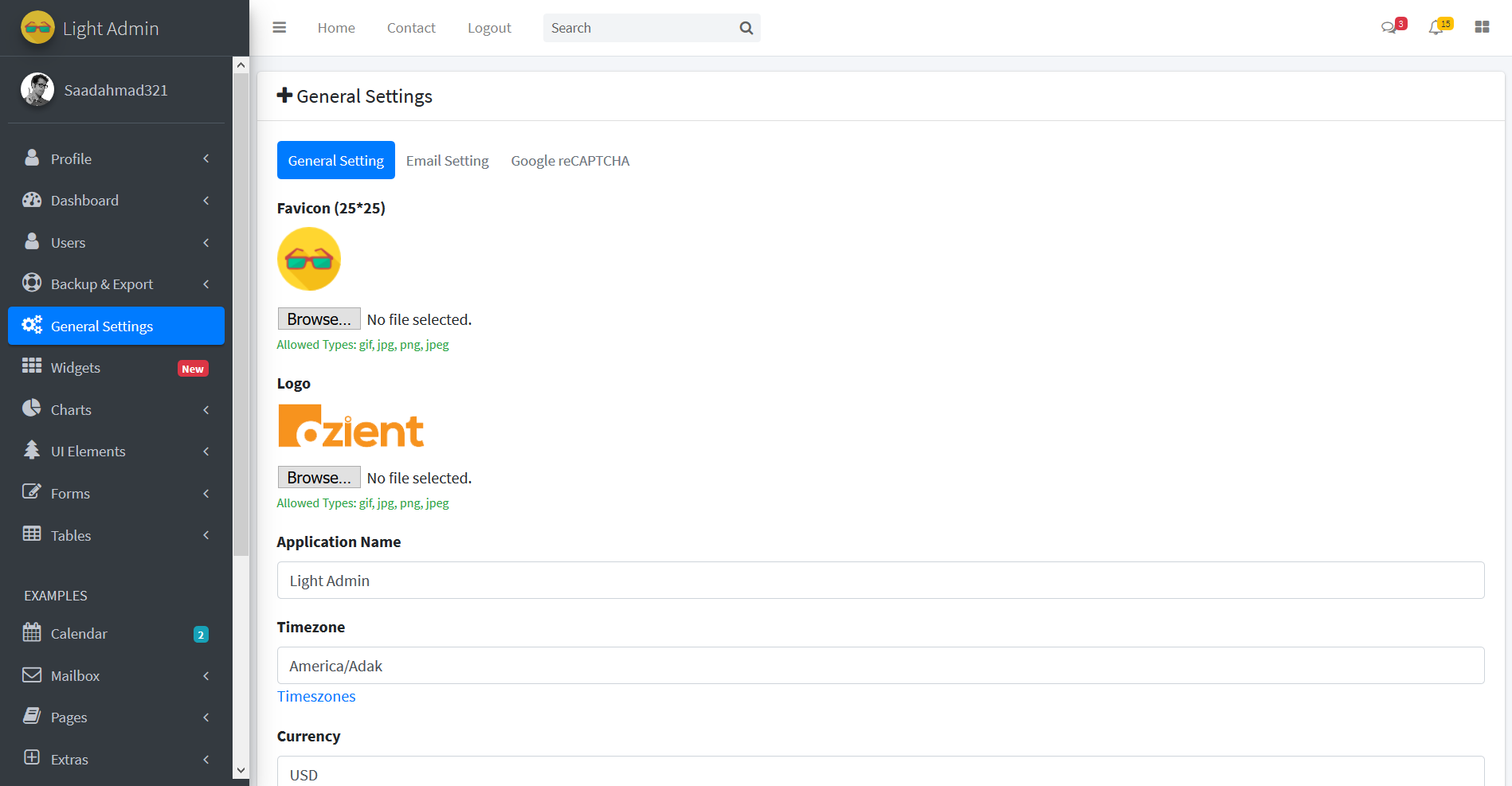Image resolution: width=1512 pixels, height=786 pixels.
Task: Expand the UI Elements chevron
Action: pos(206,452)
